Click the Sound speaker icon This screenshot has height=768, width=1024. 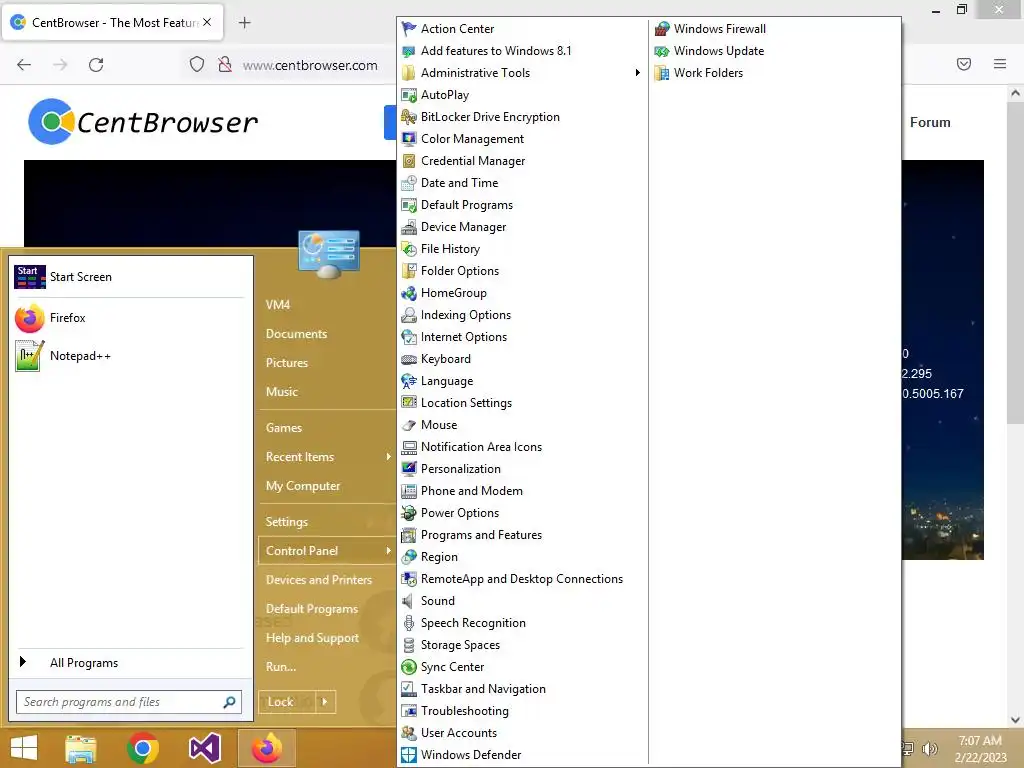coord(409,601)
